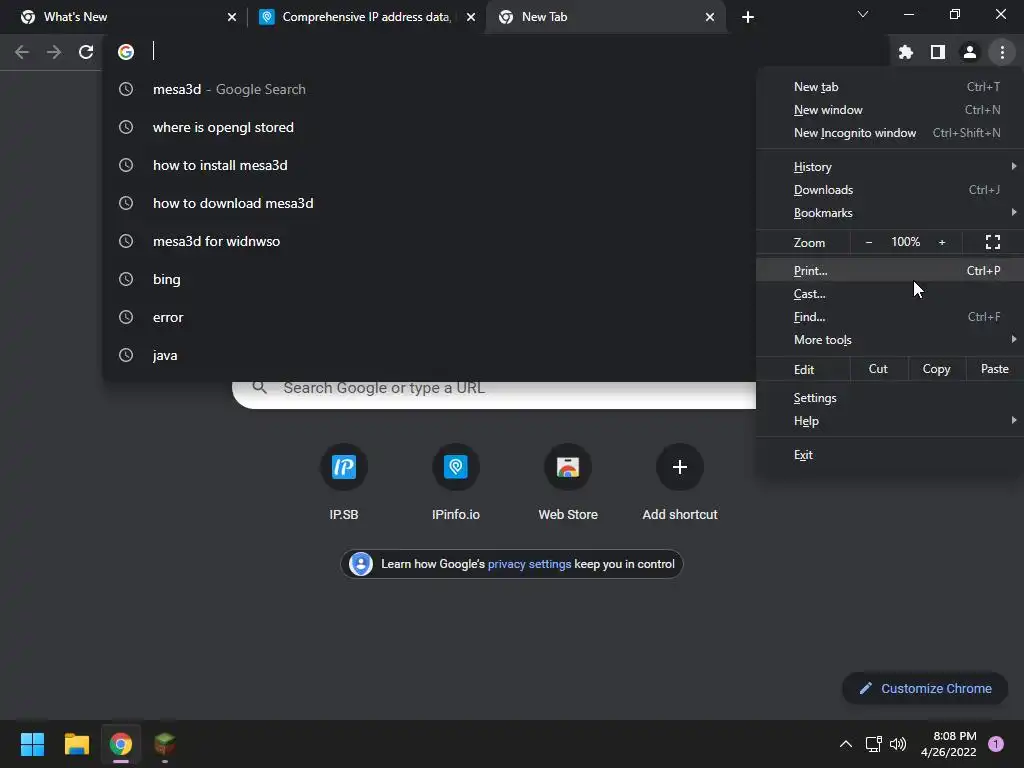The width and height of the screenshot is (1024, 768).
Task: Select the error suggestion
Action: point(429,317)
